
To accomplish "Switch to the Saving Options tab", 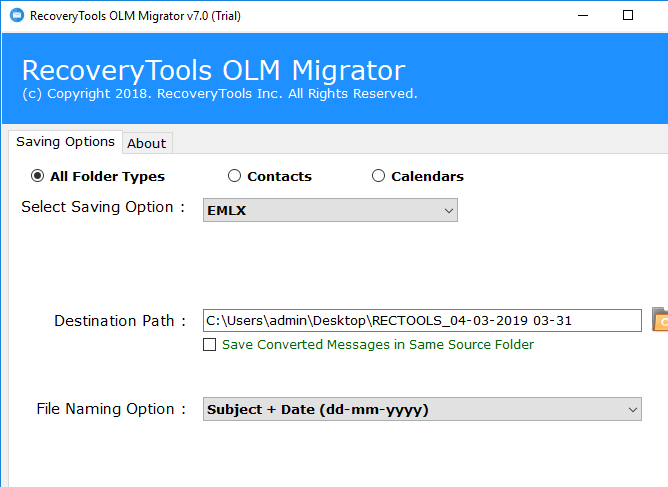I will (x=65, y=142).
